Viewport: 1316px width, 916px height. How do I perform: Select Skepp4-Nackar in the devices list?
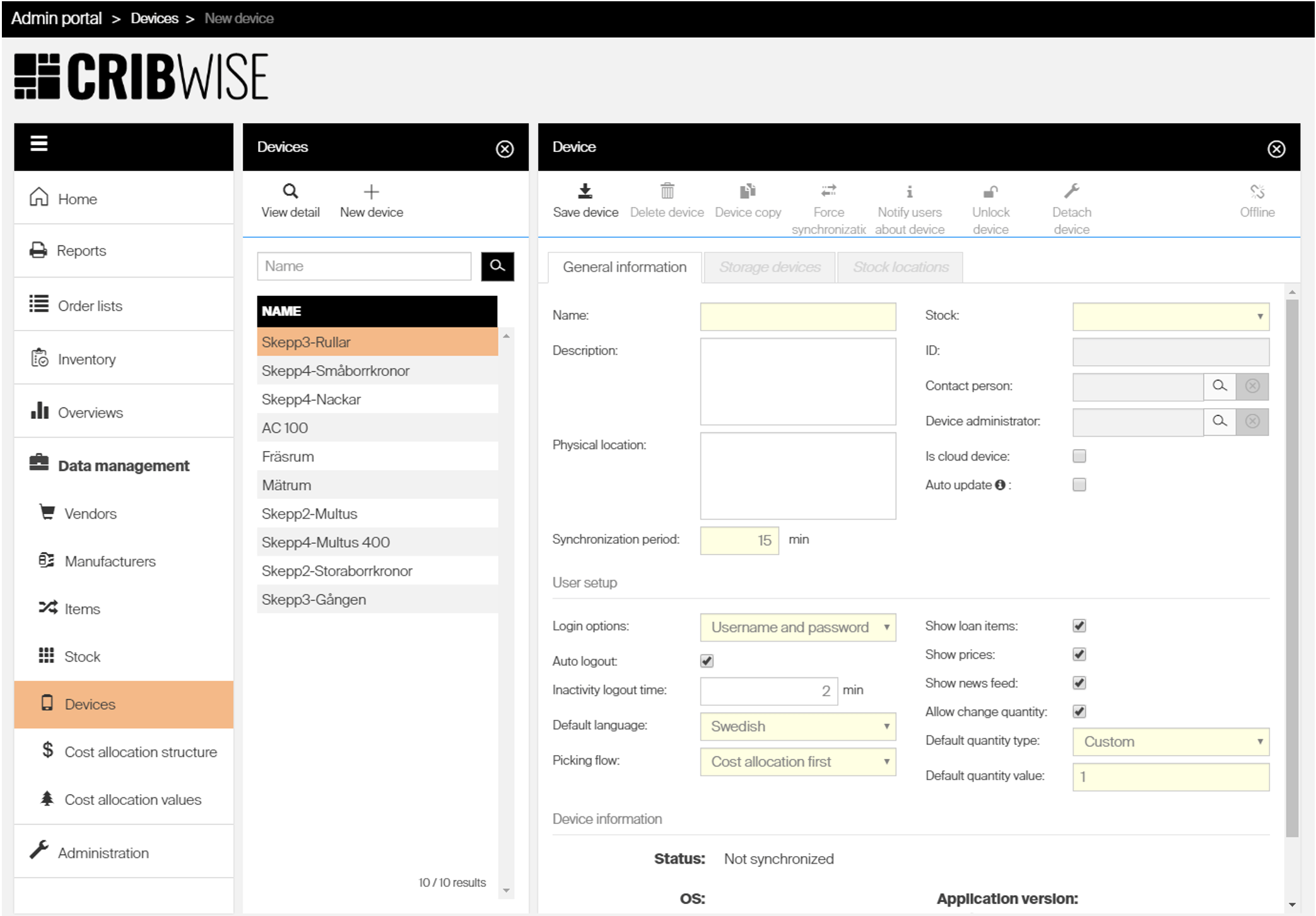click(312, 399)
